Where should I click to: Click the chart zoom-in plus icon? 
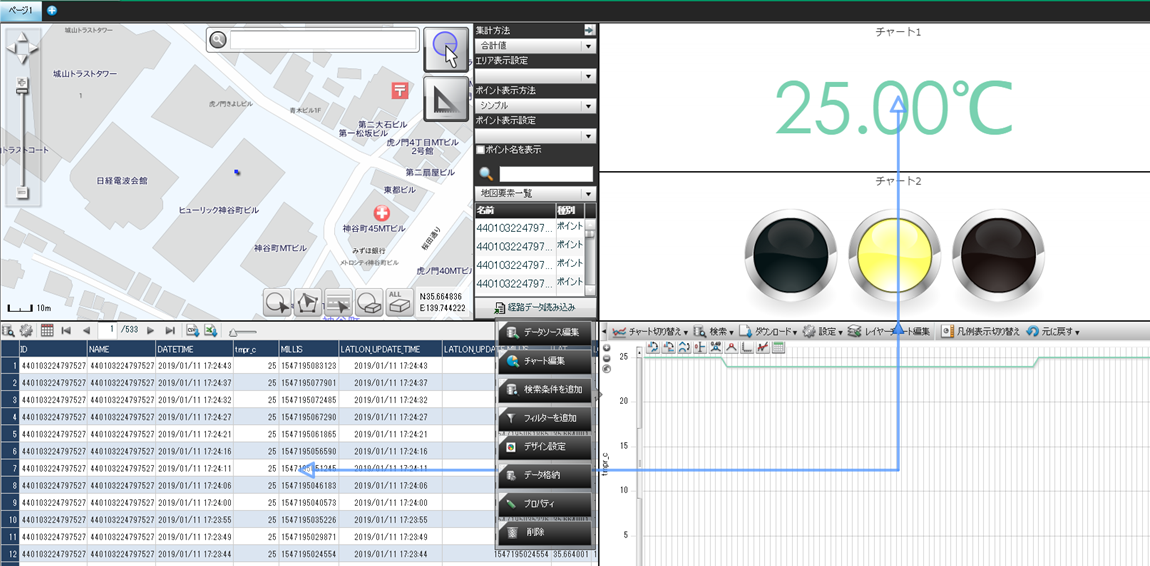pyautogui.click(x=607, y=350)
